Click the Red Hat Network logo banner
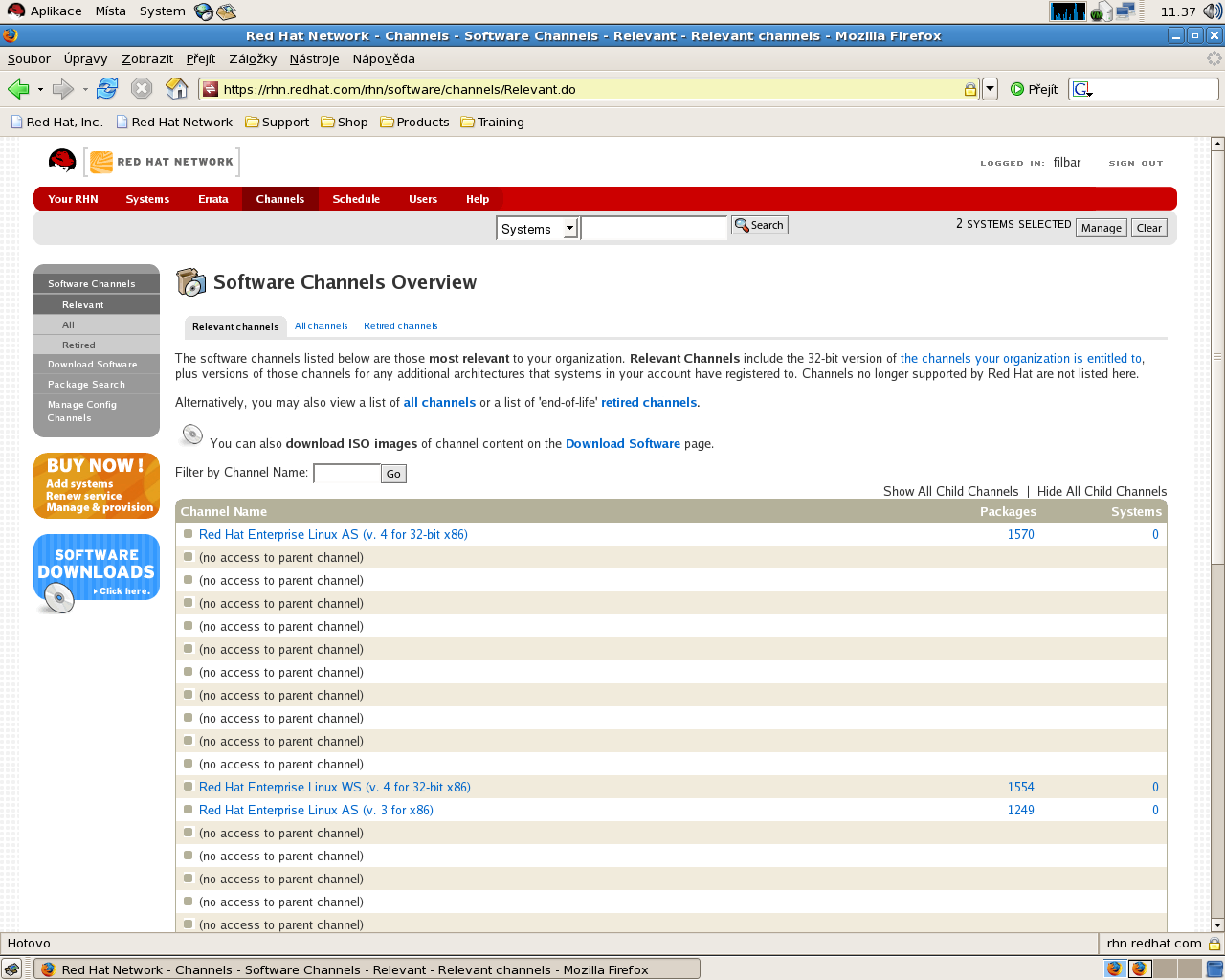The image size is (1225, 980). pyautogui.click(x=162, y=162)
